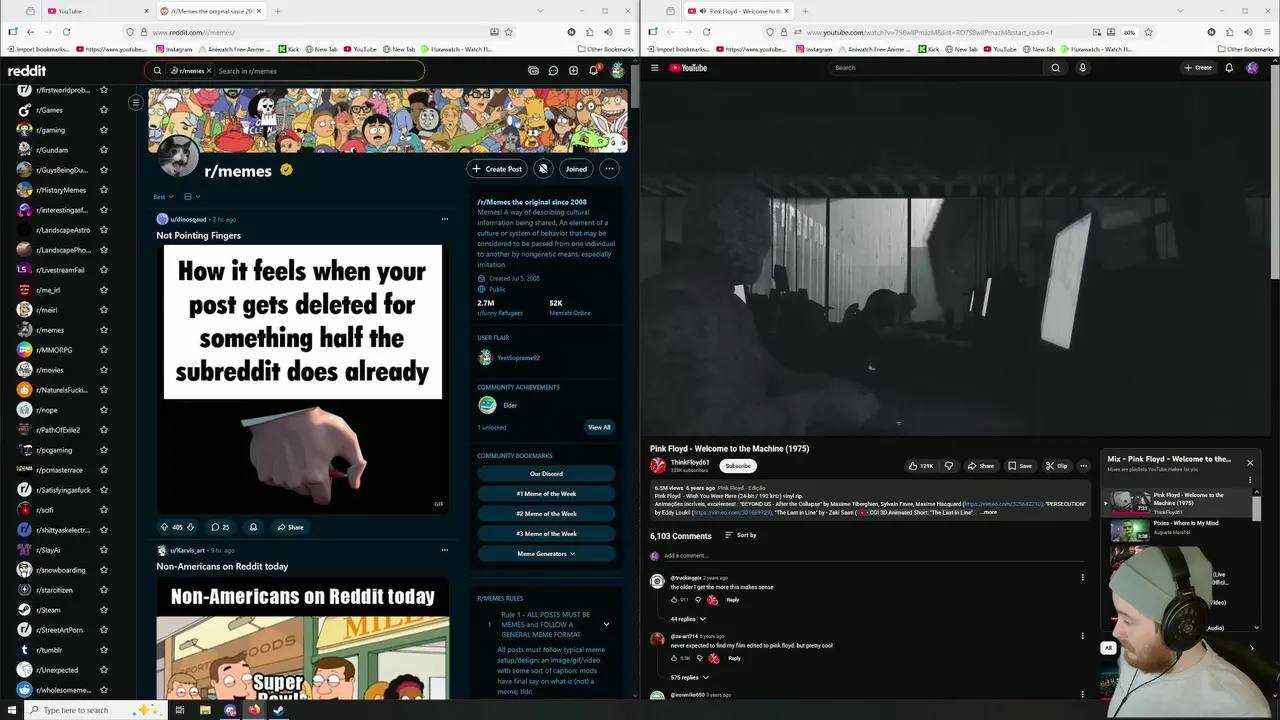Open Reddit advertise icon in header
Viewport: 1280px width, 720px height.
pyautogui.click(x=533, y=71)
